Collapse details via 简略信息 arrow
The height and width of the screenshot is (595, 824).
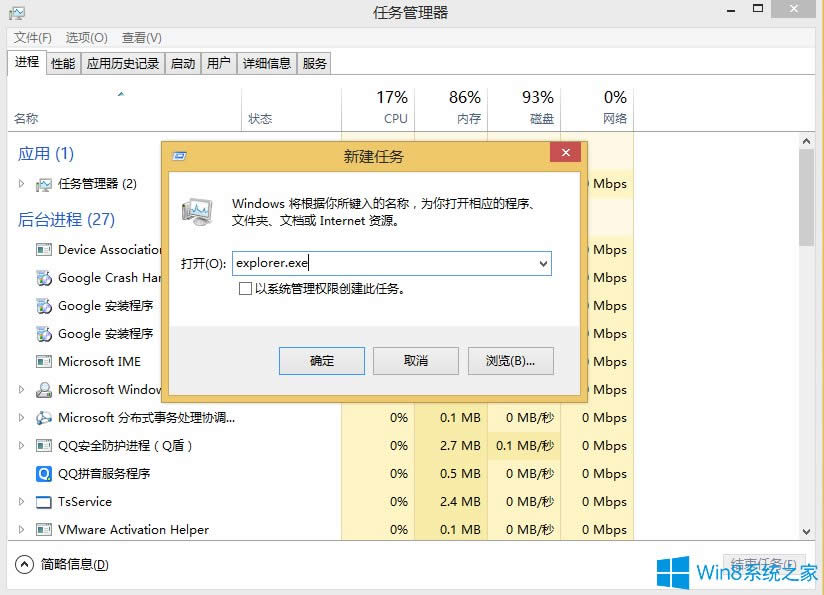[24, 564]
